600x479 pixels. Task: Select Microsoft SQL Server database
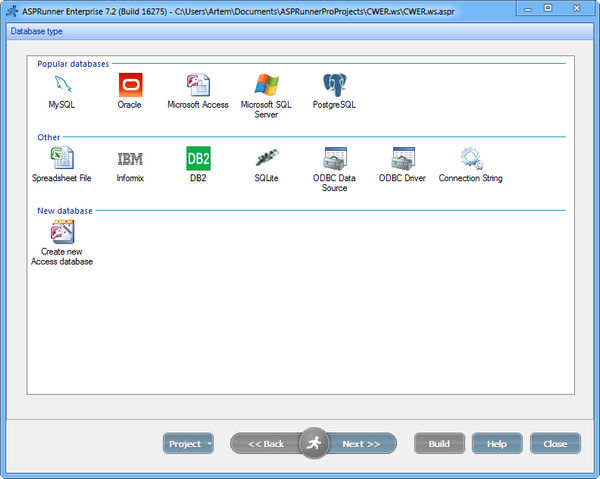tap(266, 86)
